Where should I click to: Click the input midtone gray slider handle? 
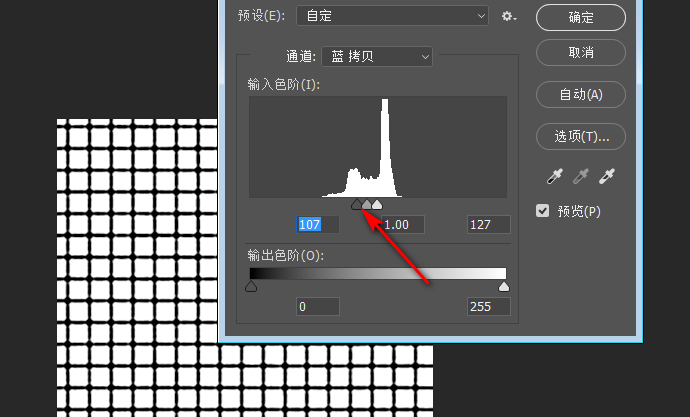[x=367, y=204]
